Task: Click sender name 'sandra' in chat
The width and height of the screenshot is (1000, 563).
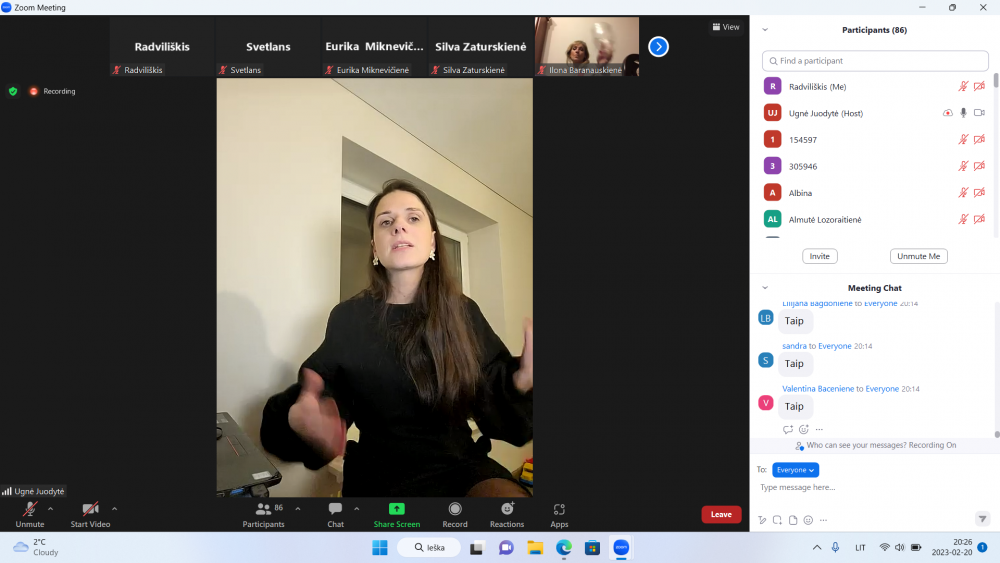Action: click(x=794, y=346)
